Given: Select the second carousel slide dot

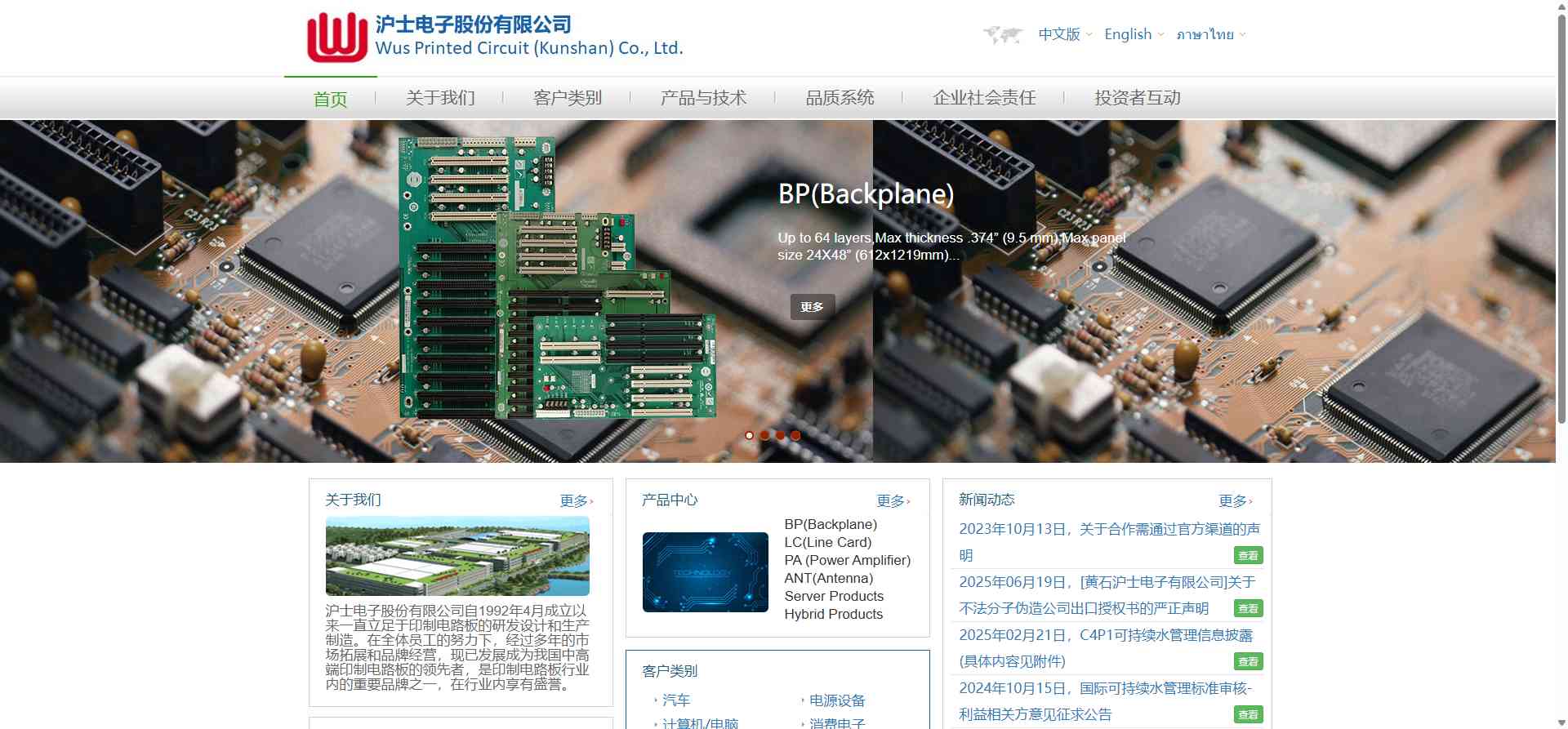Looking at the screenshot, I should pos(764,435).
